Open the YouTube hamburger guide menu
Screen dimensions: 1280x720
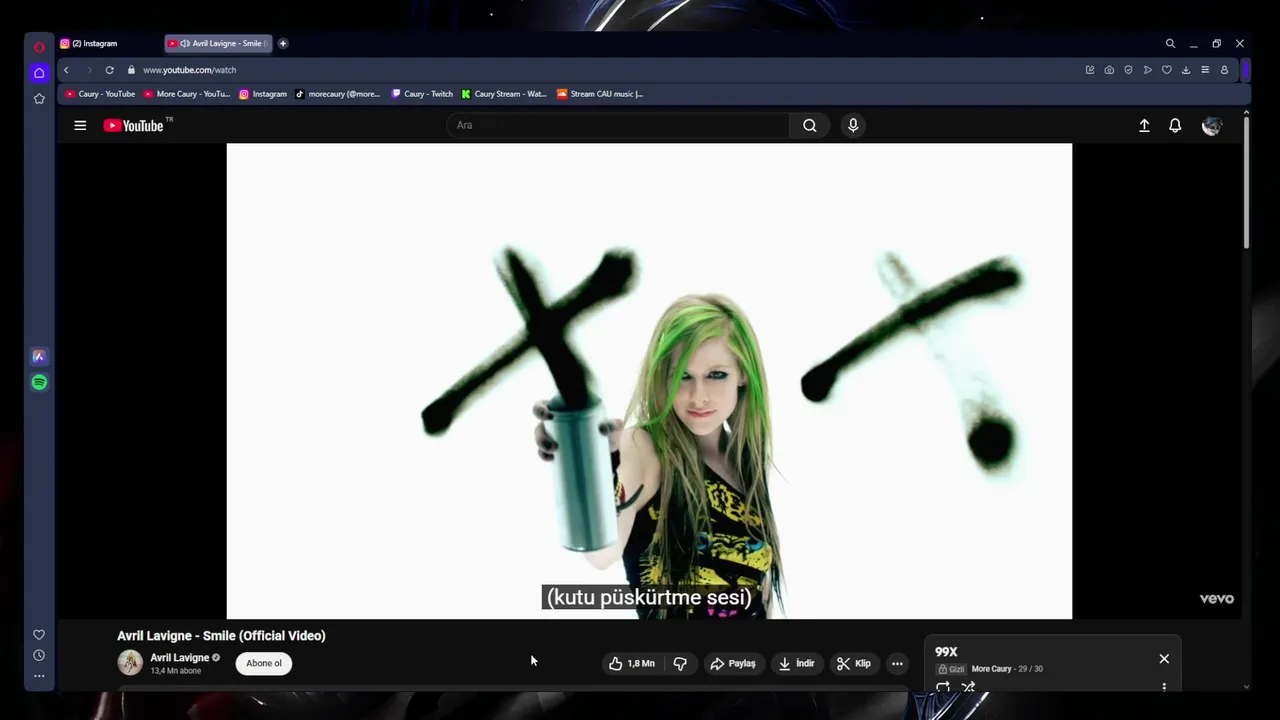click(80, 125)
